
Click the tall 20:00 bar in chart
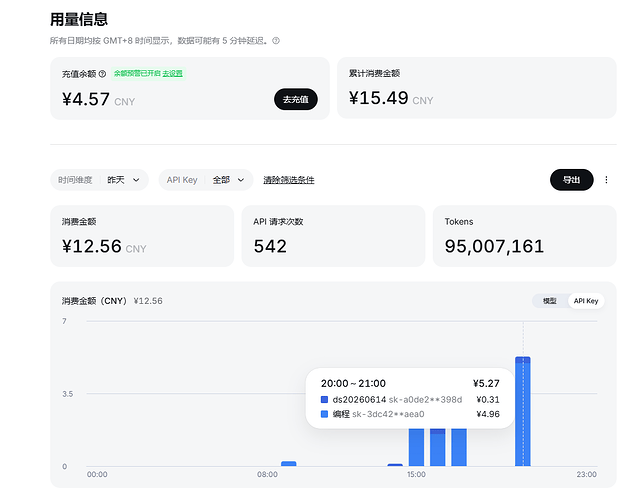523,411
